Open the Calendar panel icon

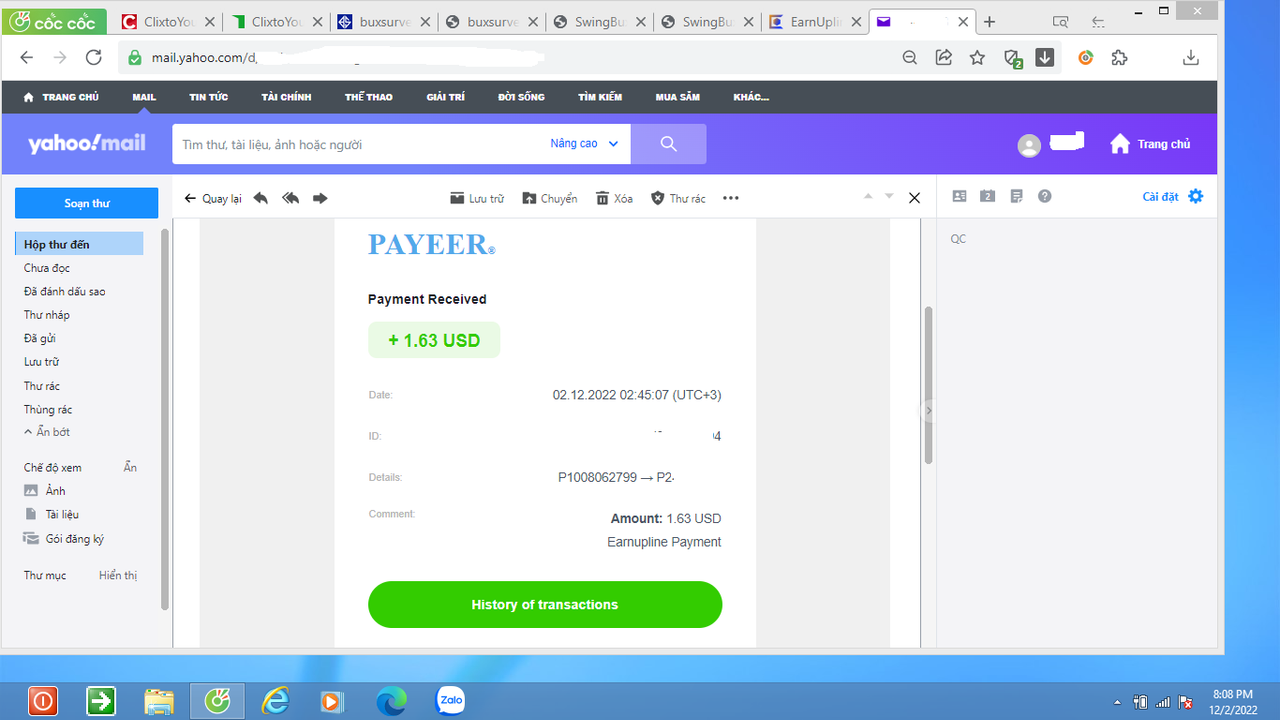987,197
